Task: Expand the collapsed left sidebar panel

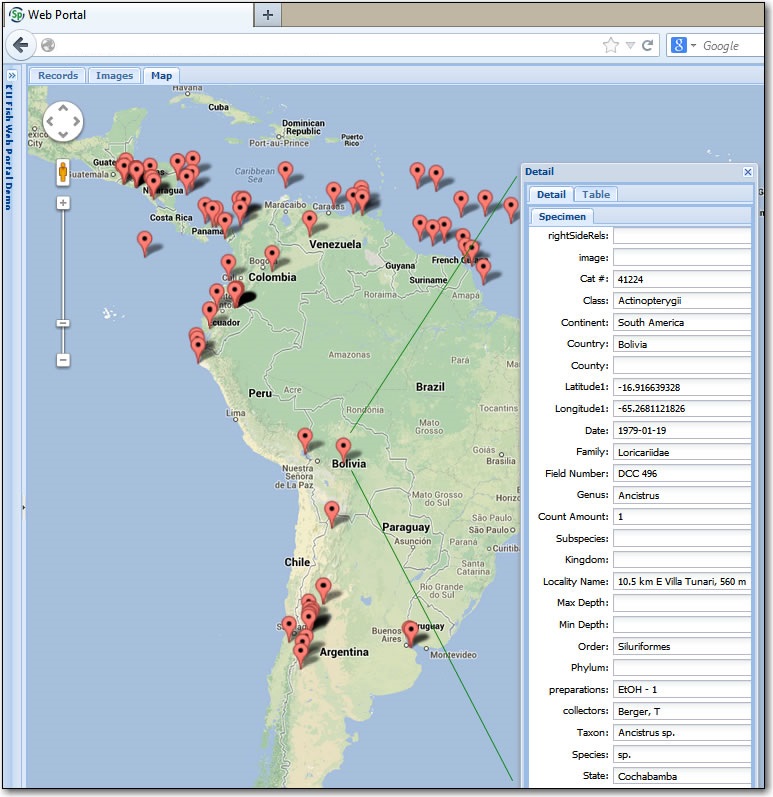Action: tap(11, 75)
